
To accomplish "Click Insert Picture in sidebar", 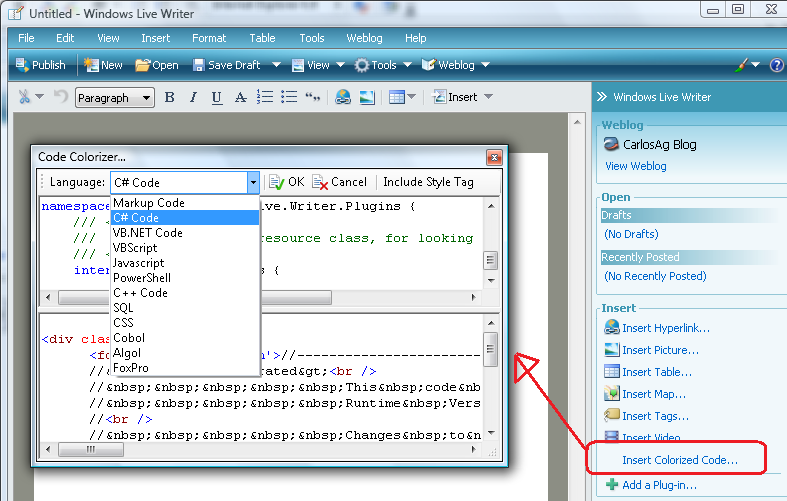I will point(651,350).
